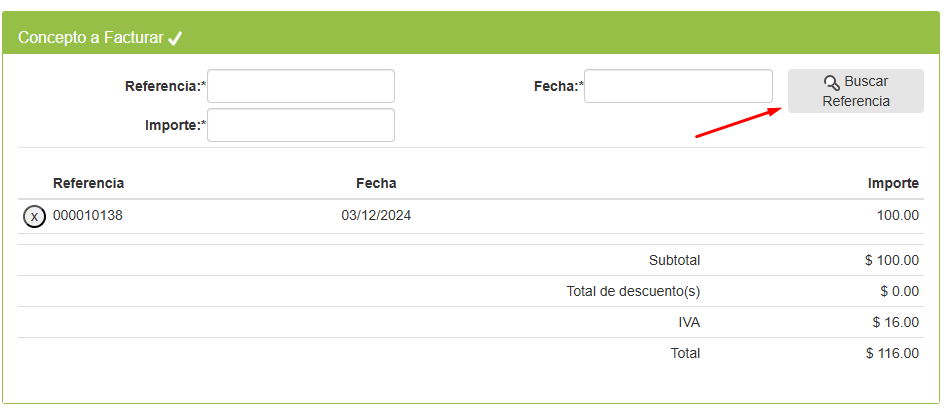Image resolution: width=944 pixels, height=413 pixels.
Task: Click the Fecha column header
Action: pos(376,183)
